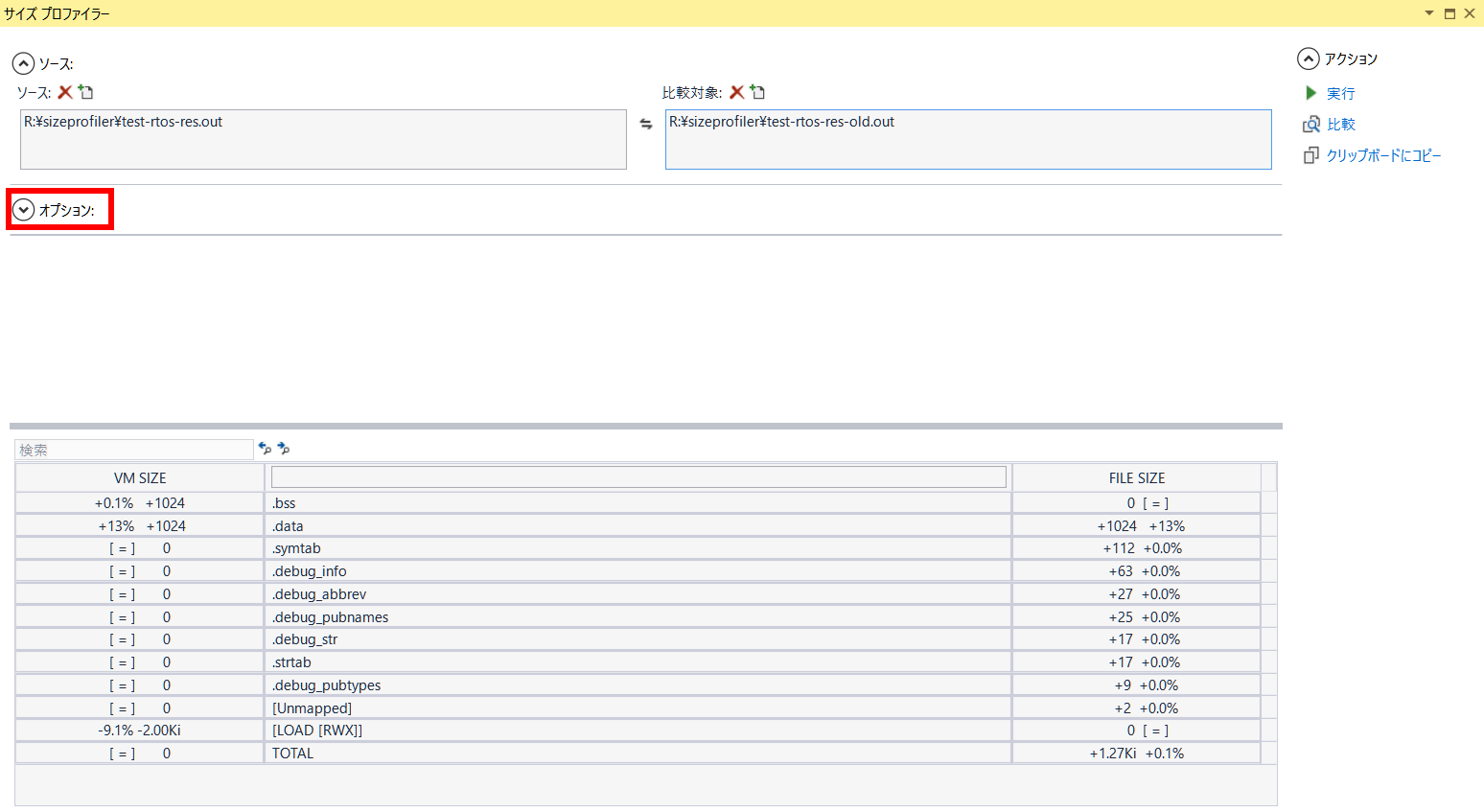Collapse the ソース section

23,63
